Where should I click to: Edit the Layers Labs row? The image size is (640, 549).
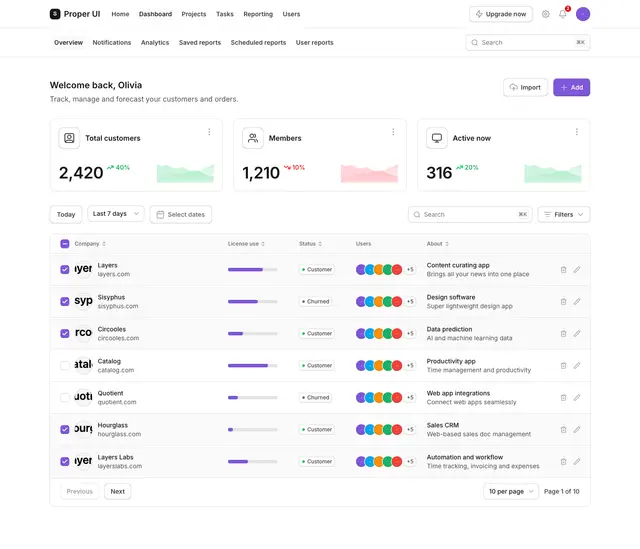(x=576, y=461)
